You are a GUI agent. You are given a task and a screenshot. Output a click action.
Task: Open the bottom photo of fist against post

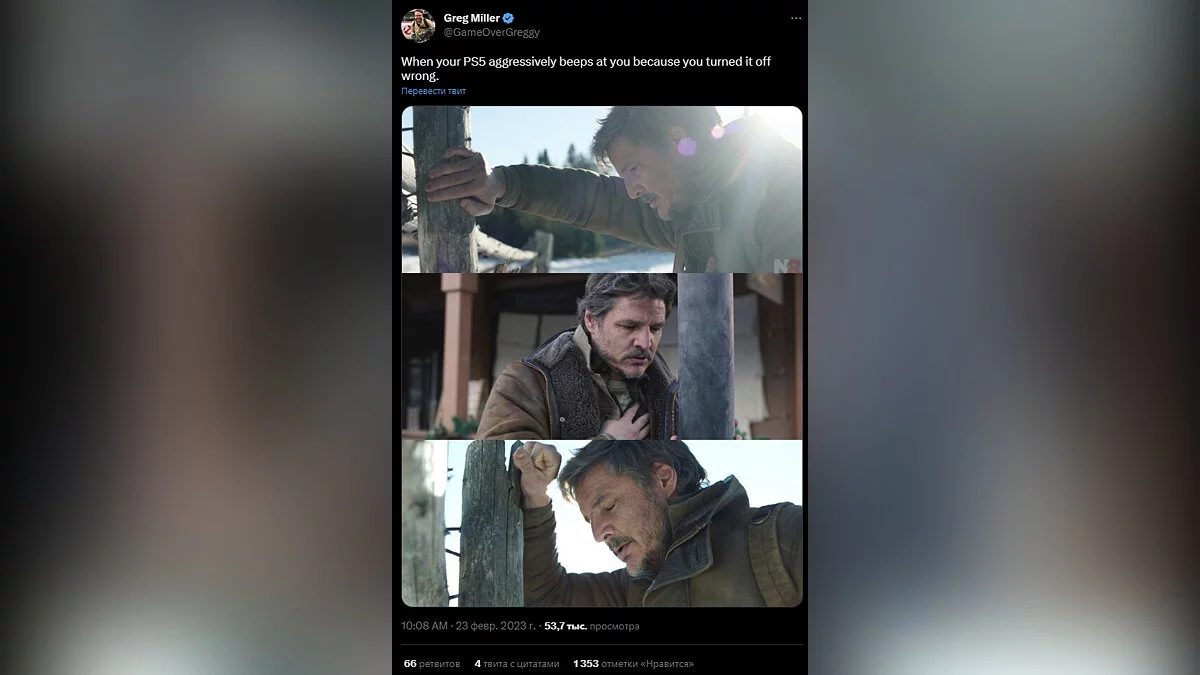point(601,523)
